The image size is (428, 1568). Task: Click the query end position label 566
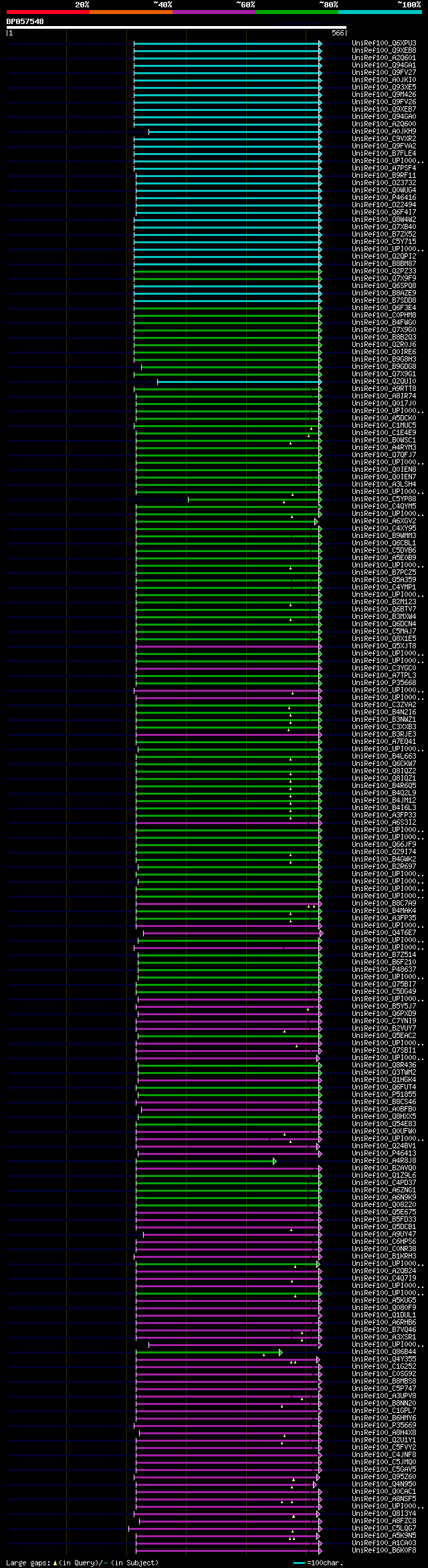[x=337, y=33]
